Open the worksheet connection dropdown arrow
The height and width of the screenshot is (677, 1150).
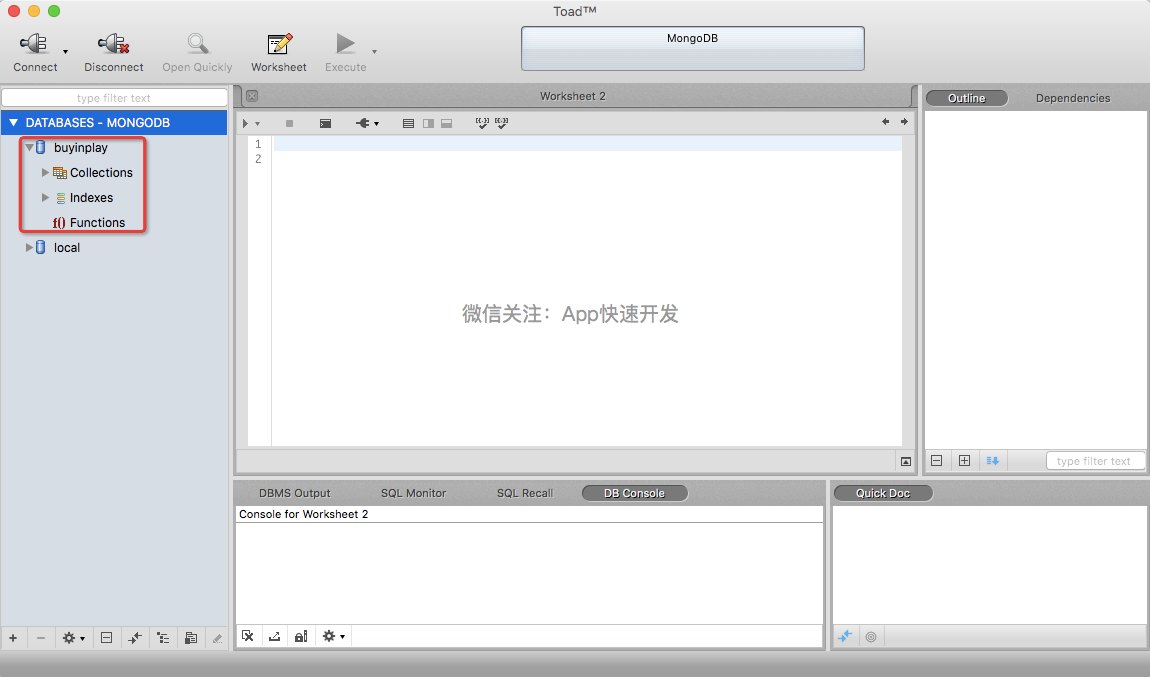[x=377, y=124]
